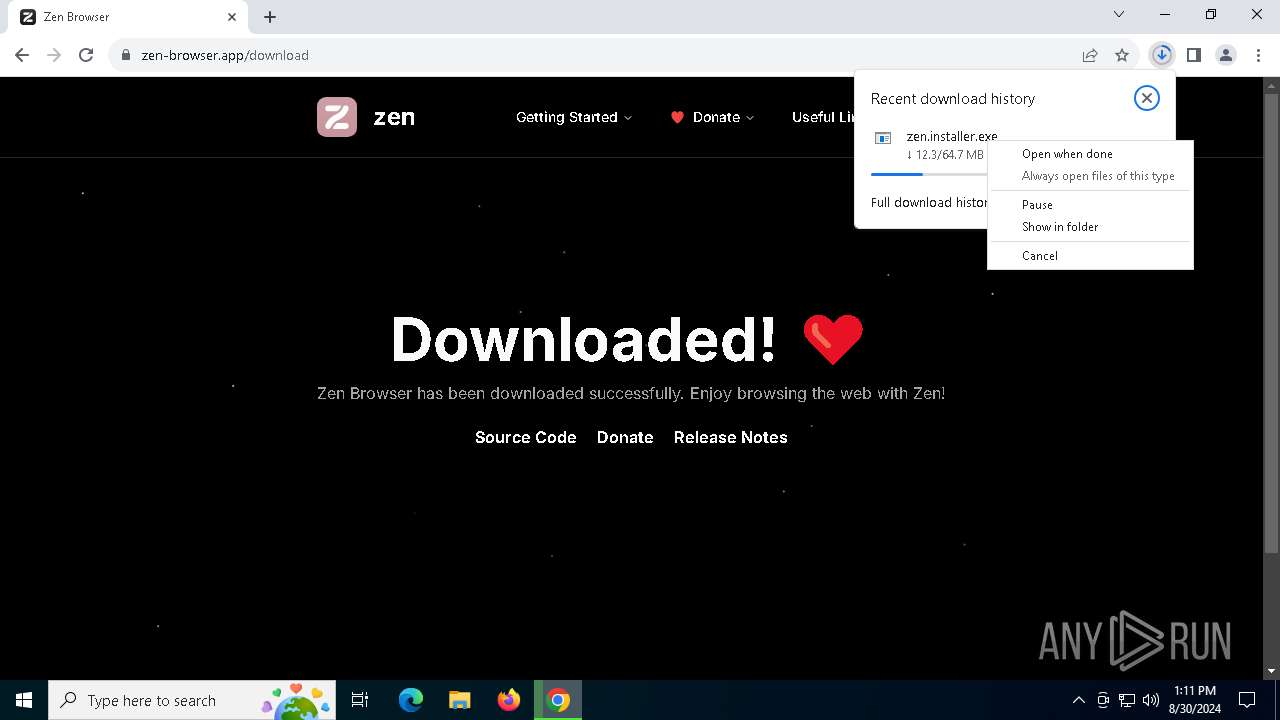Open the Donate link below the heading

[x=625, y=437]
